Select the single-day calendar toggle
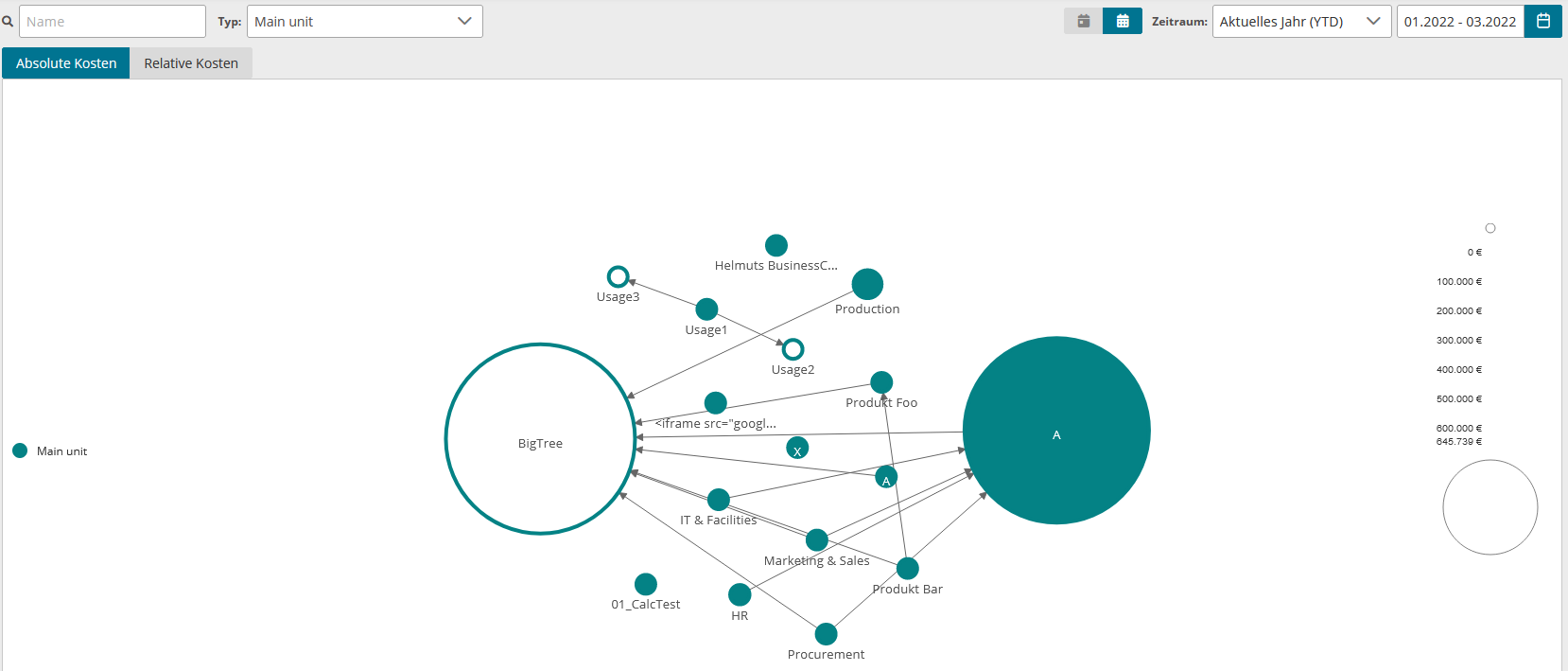This screenshot has height=671, width=1568. pyautogui.click(x=1084, y=21)
